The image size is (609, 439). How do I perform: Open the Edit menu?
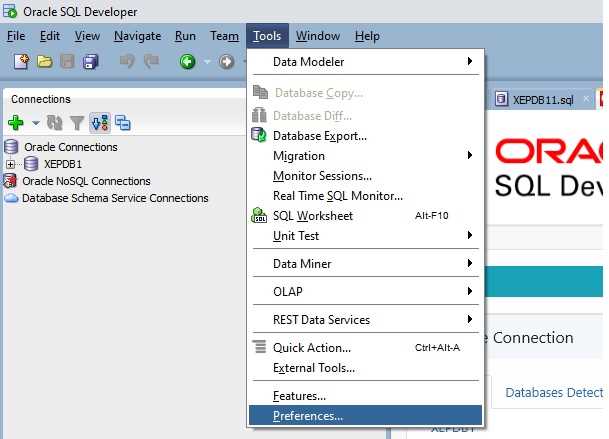[x=50, y=36]
